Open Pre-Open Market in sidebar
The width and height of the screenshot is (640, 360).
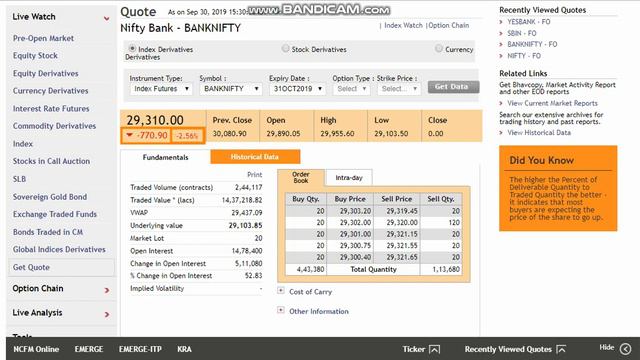[43, 38]
